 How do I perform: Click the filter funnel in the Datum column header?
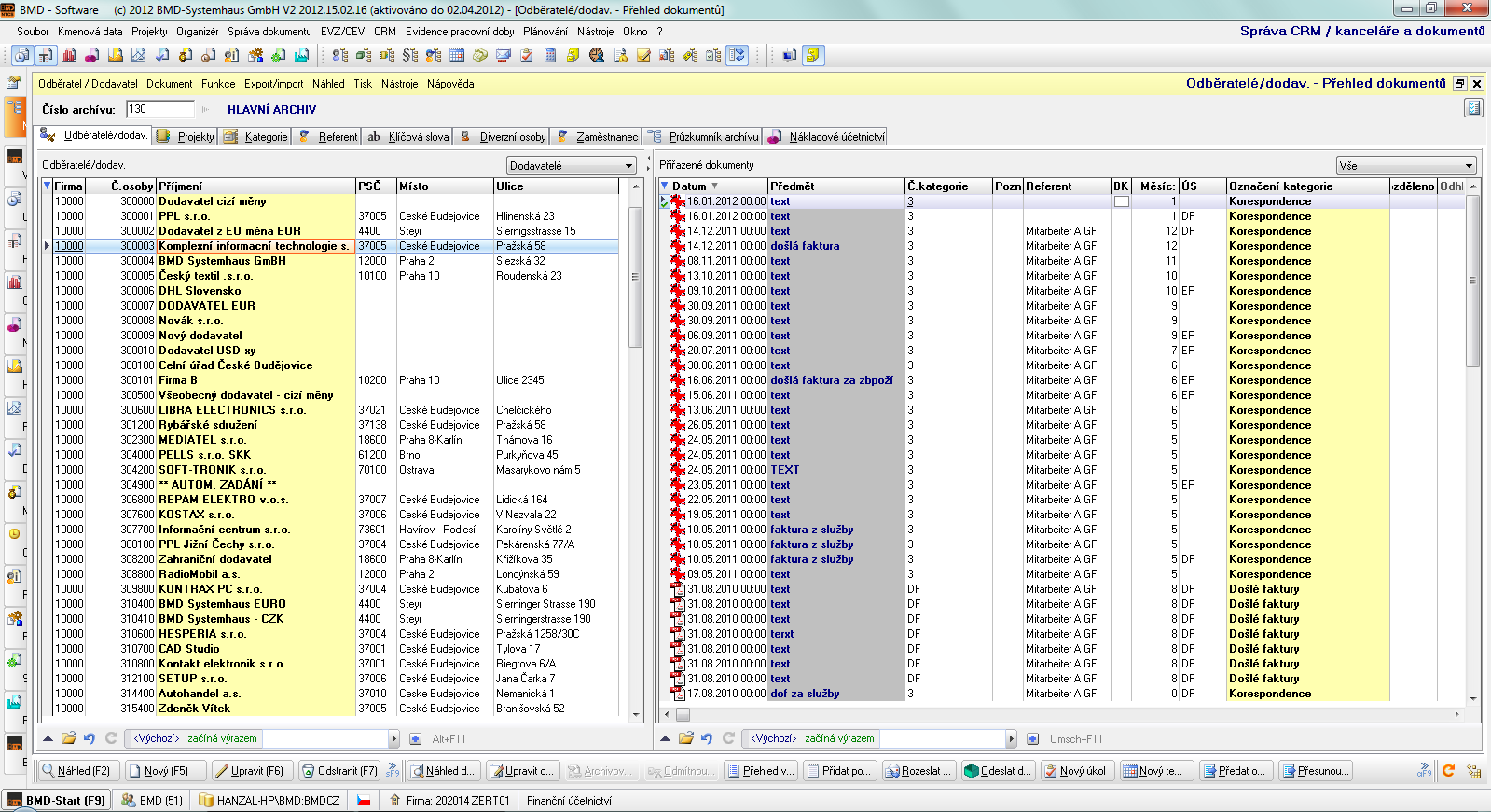[665, 186]
